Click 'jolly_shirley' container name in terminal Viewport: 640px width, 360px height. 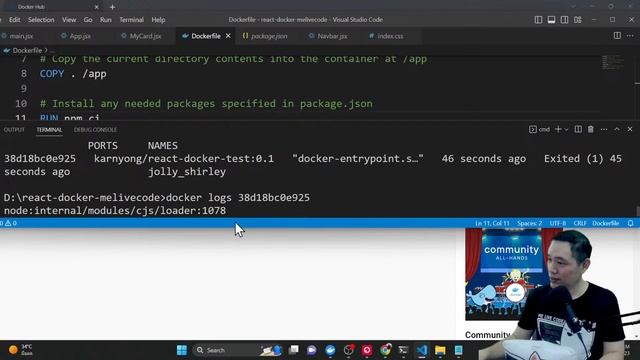coord(187,172)
